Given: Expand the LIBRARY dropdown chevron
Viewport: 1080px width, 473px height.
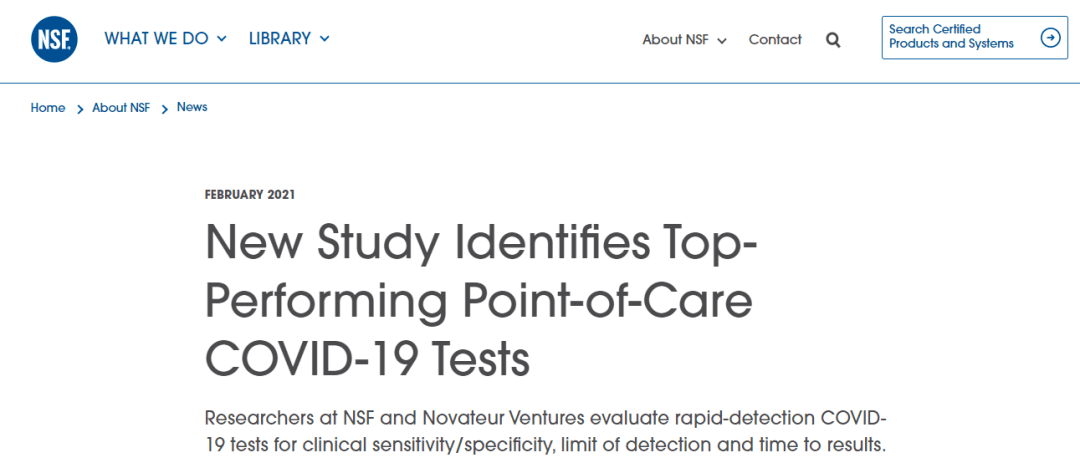Looking at the screenshot, I should [x=324, y=39].
